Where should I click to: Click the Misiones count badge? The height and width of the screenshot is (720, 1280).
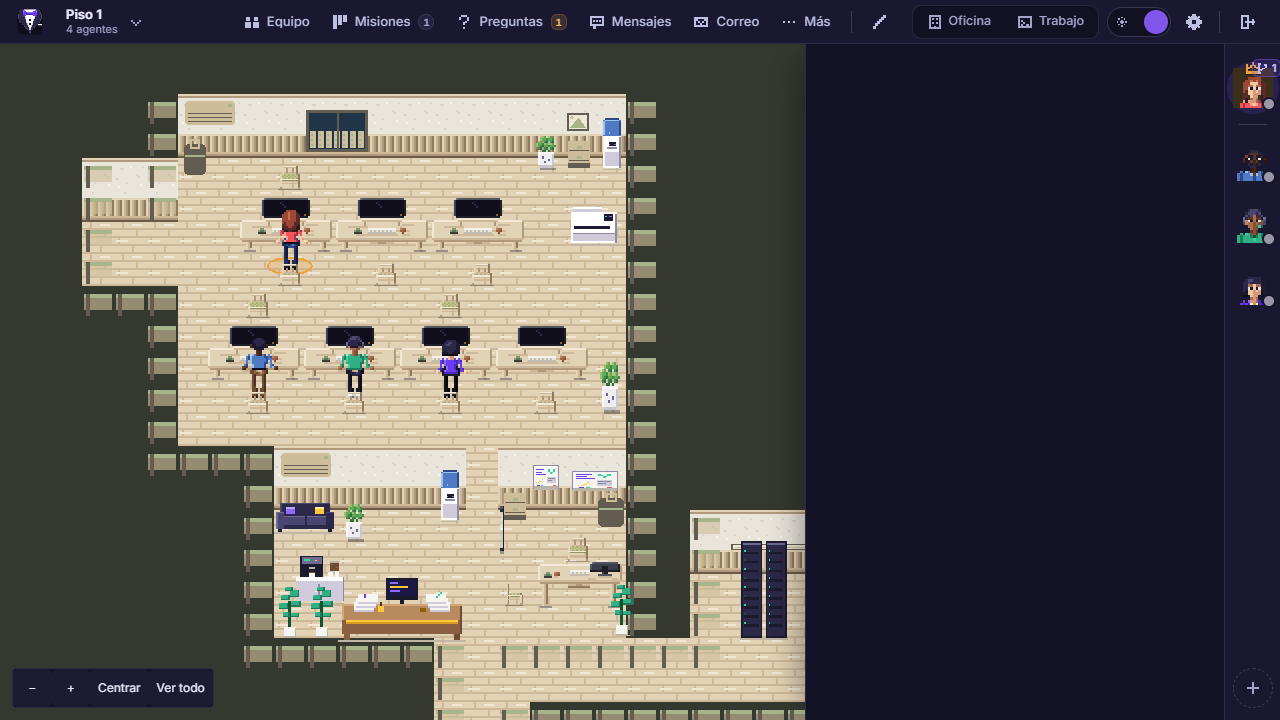[x=426, y=22]
